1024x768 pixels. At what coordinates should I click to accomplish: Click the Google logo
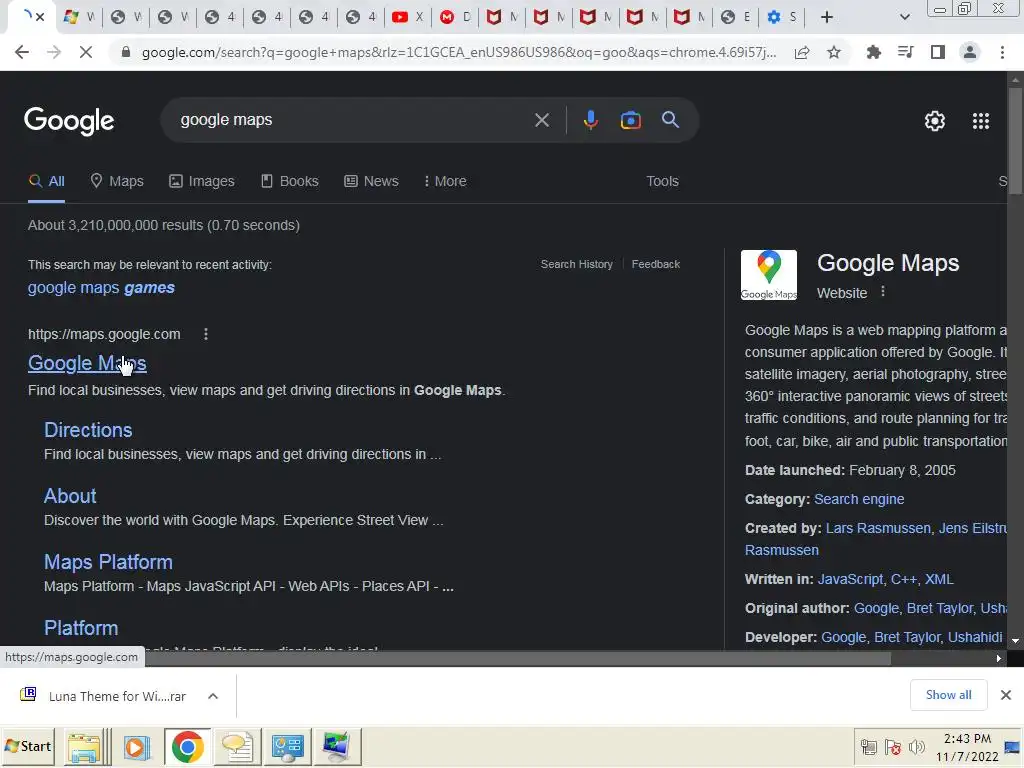pyautogui.click(x=69, y=121)
